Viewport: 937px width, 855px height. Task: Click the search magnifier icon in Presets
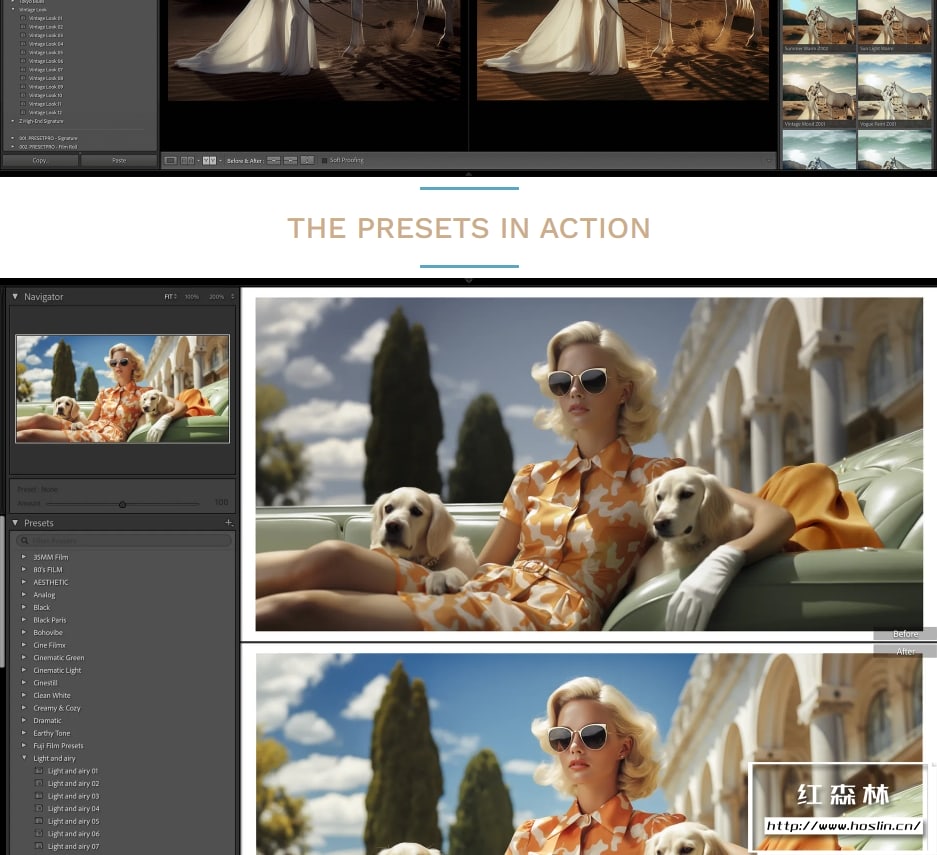25,541
